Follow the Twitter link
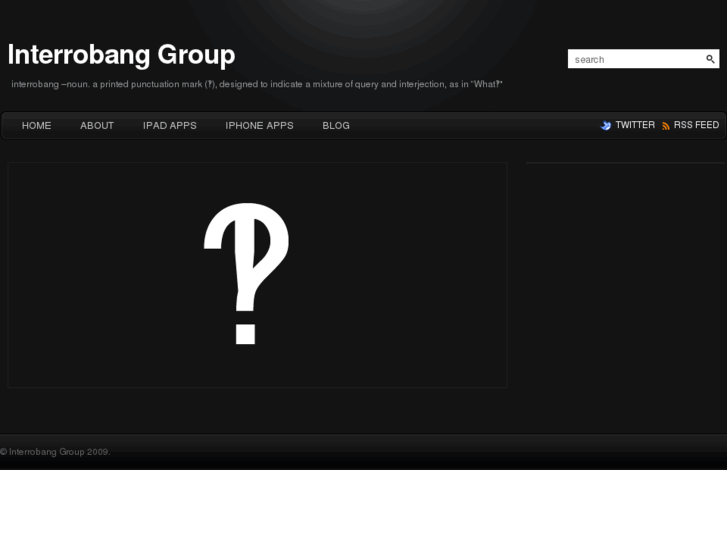 [x=635, y=125]
